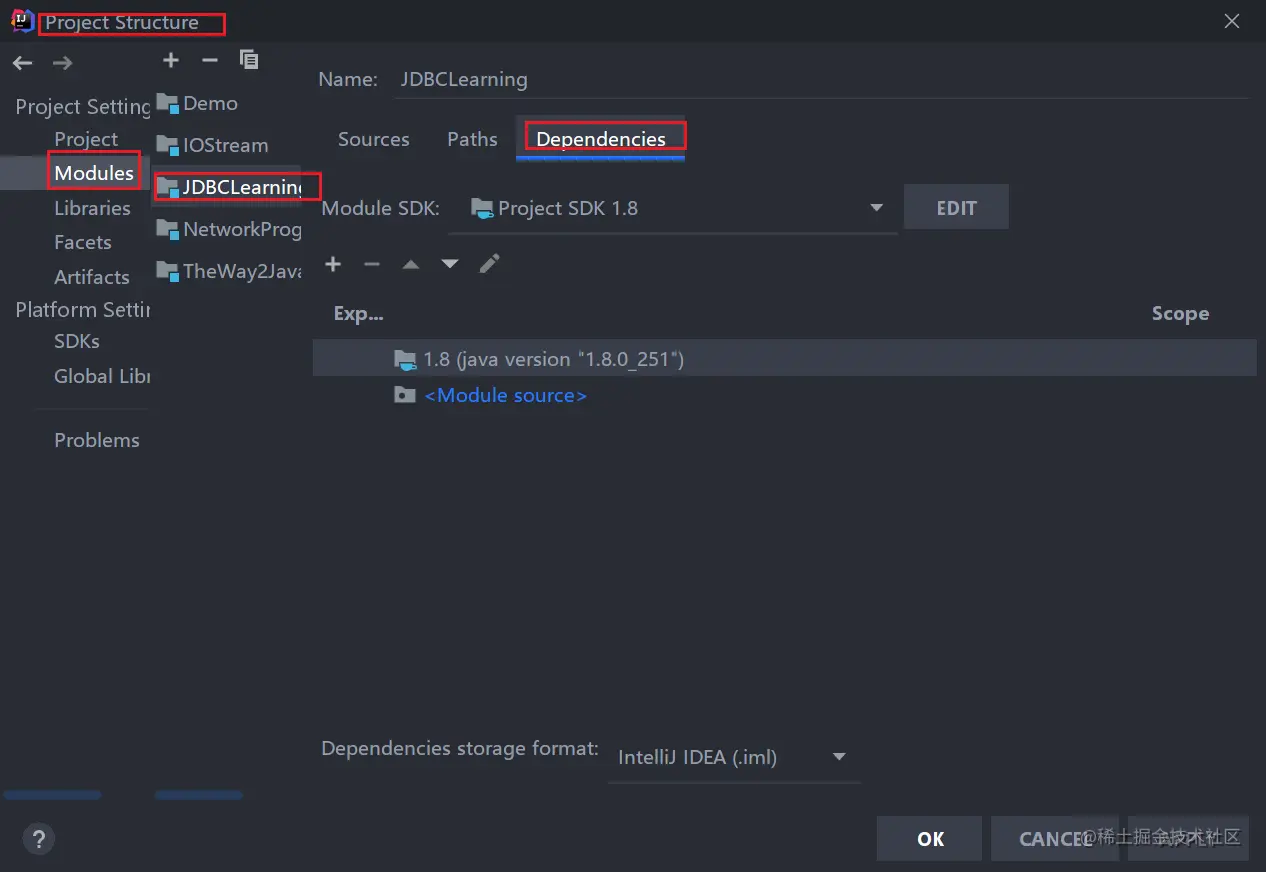Add a new module with plus icon
The image size is (1266, 872).
click(171, 60)
